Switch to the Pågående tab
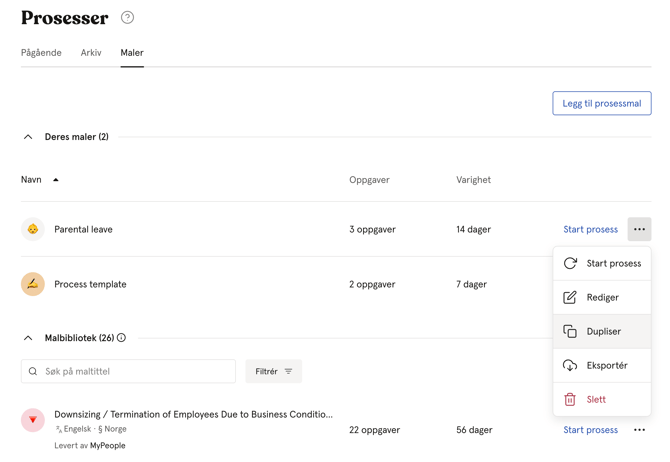Viewport: 670px width, 462px height. [x=41, y=53]
